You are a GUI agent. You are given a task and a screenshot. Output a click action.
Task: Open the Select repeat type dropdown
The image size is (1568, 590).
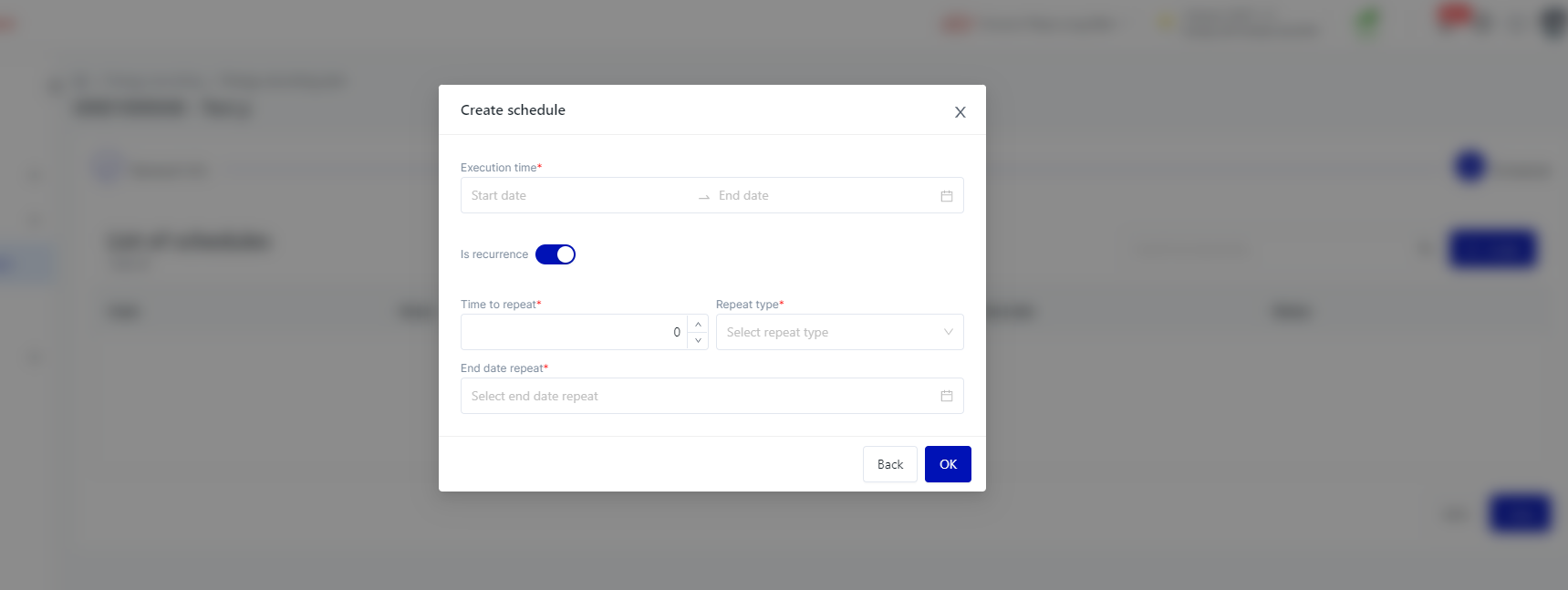pyautogui.click(x=839, y=332)
